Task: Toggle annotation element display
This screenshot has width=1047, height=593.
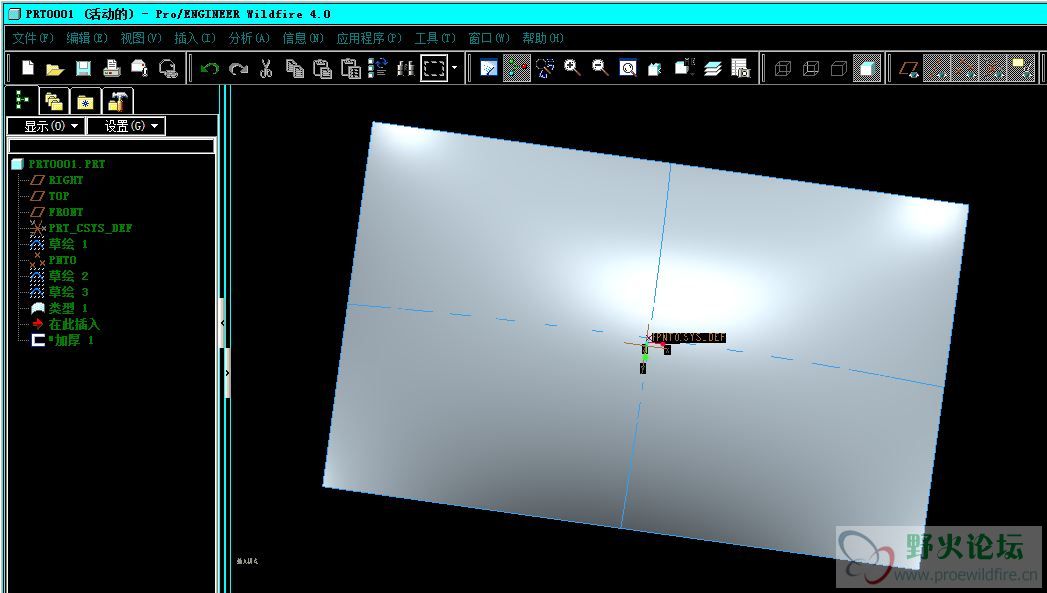Action: click(1021, 68)
